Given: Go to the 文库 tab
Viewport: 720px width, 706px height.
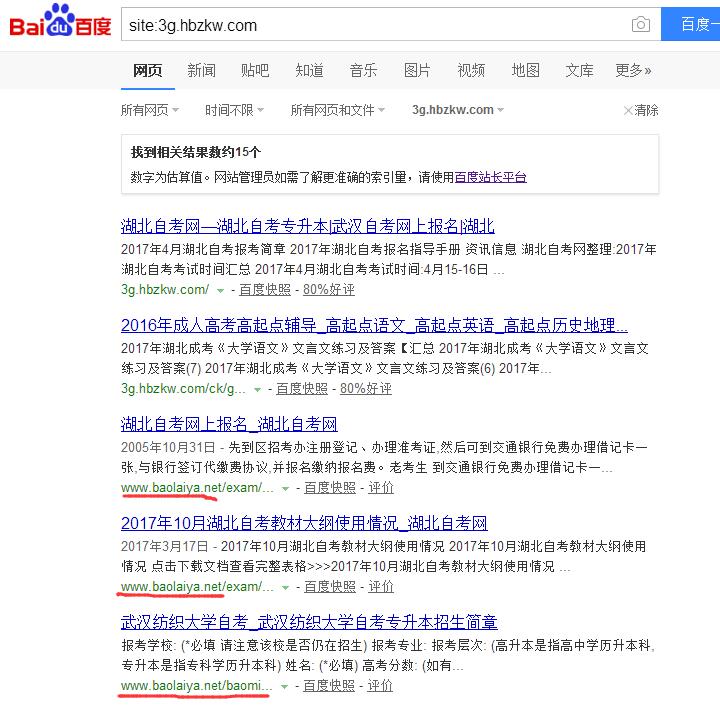Looking at the screenshot, I should 579,70.
